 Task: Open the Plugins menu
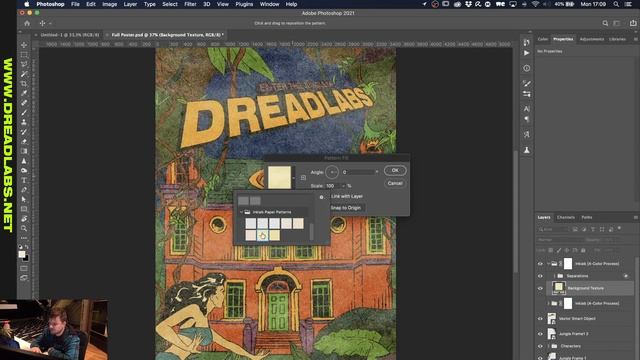click(244, 4)
